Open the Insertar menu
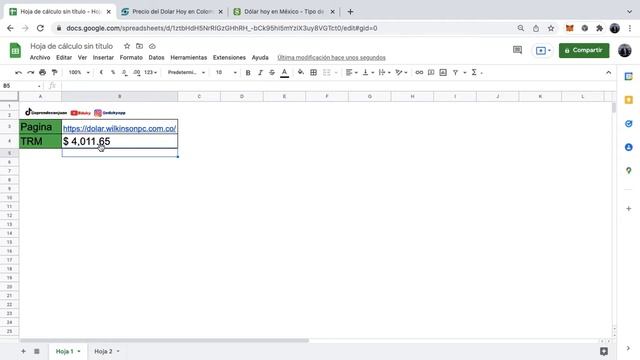 coord(103,58)
